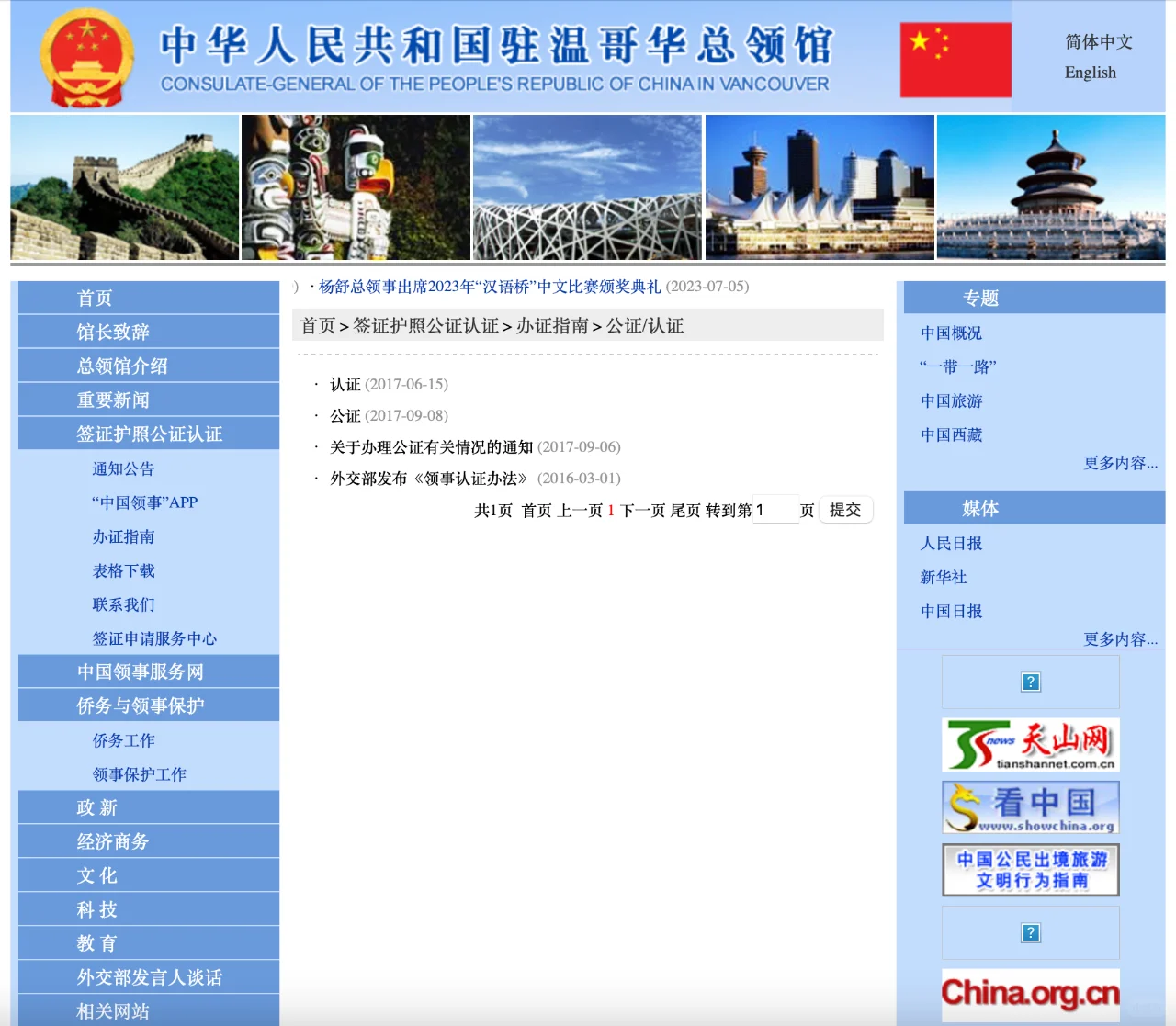The height and width of the screenshot is (1026, 1176).
Task: Open 表格下载 in the sidebar
Action: click(123, 570)
